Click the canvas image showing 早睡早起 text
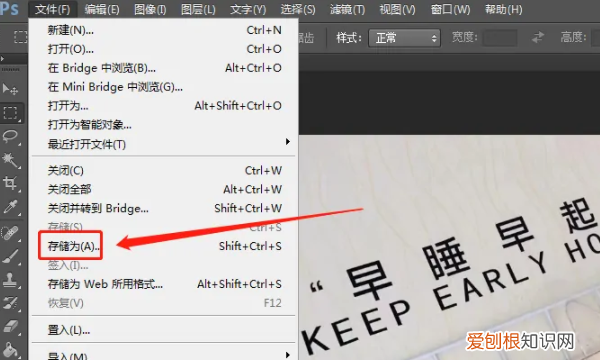 pos(449,247)
